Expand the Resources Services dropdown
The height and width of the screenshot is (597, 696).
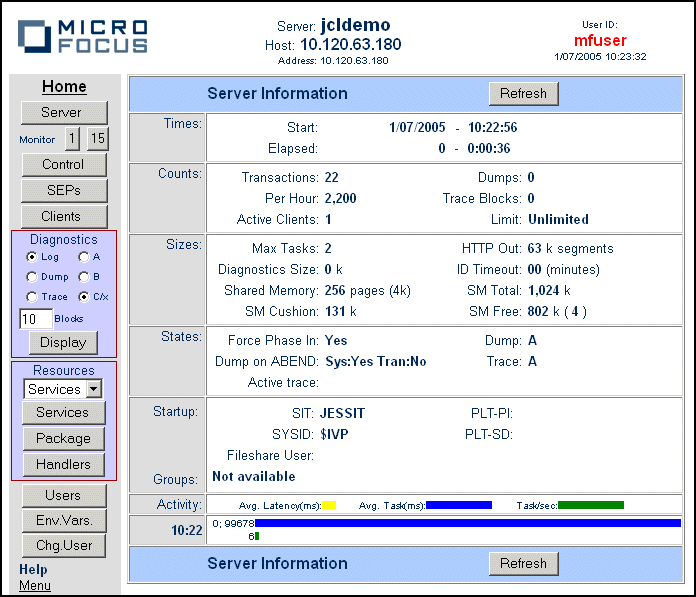coord(94,389)
